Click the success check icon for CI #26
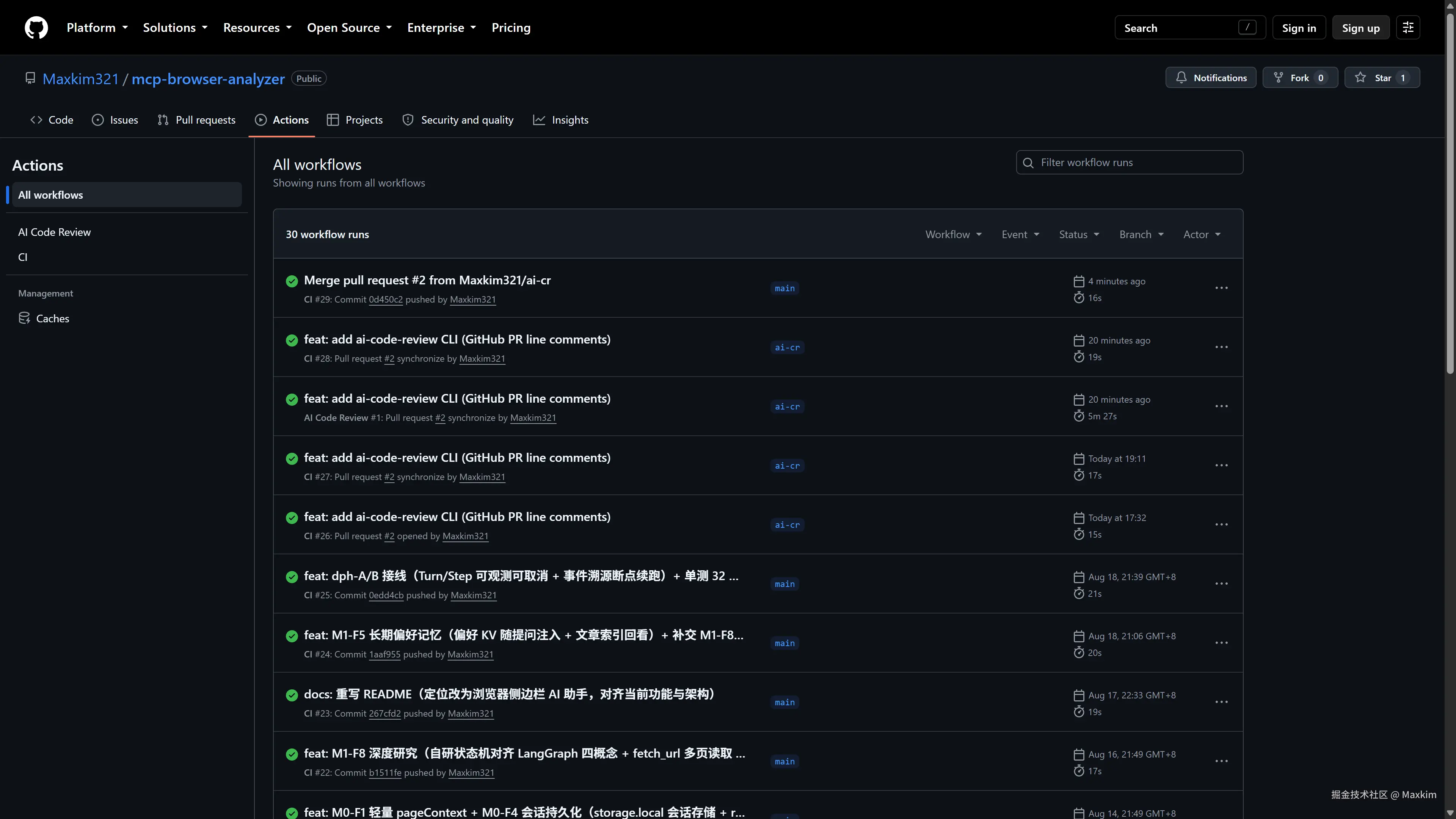This screenshot has width=1456, height=819. pyautogui.click(x=292, y=518)
